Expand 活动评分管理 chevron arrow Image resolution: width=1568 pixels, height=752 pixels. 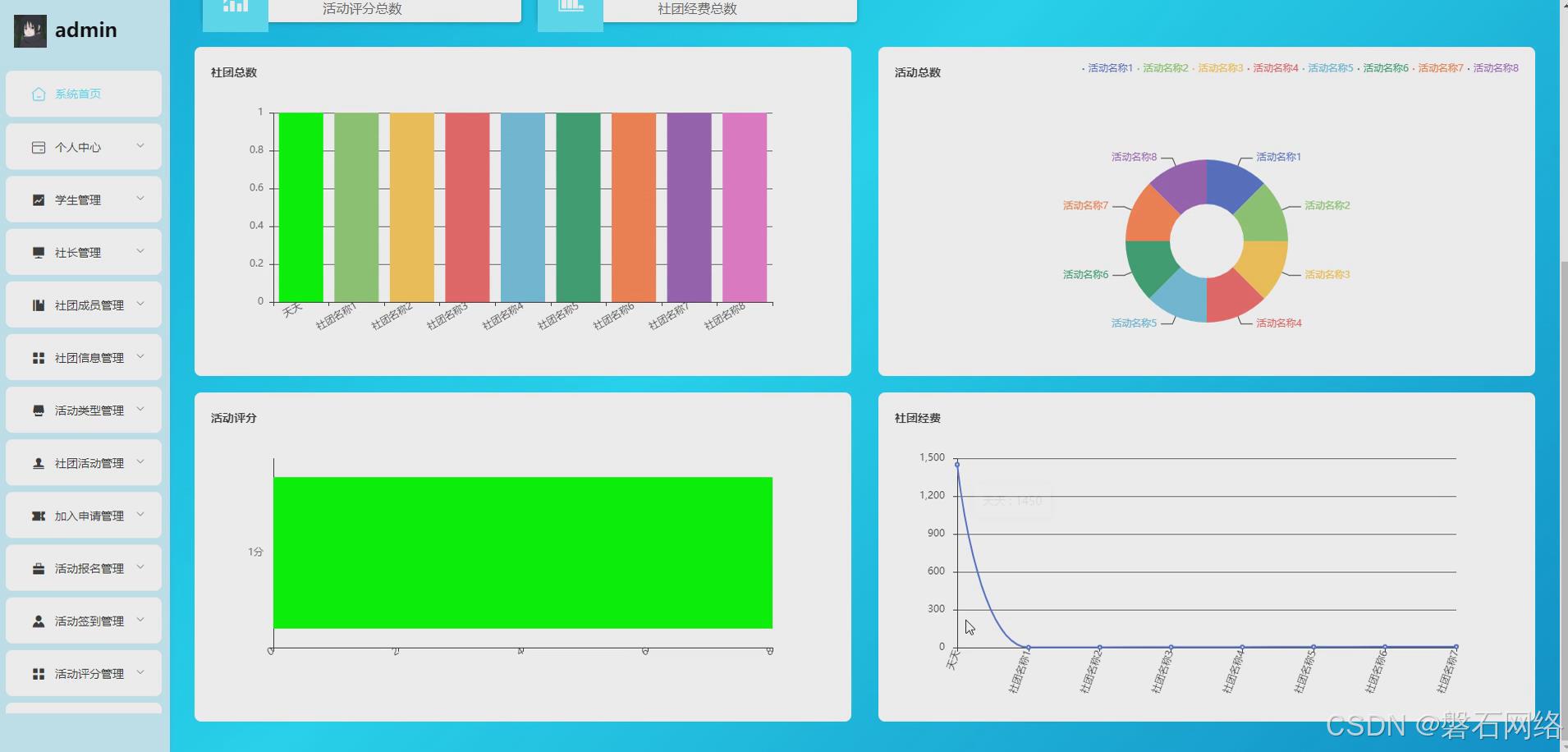coord(140,672)
